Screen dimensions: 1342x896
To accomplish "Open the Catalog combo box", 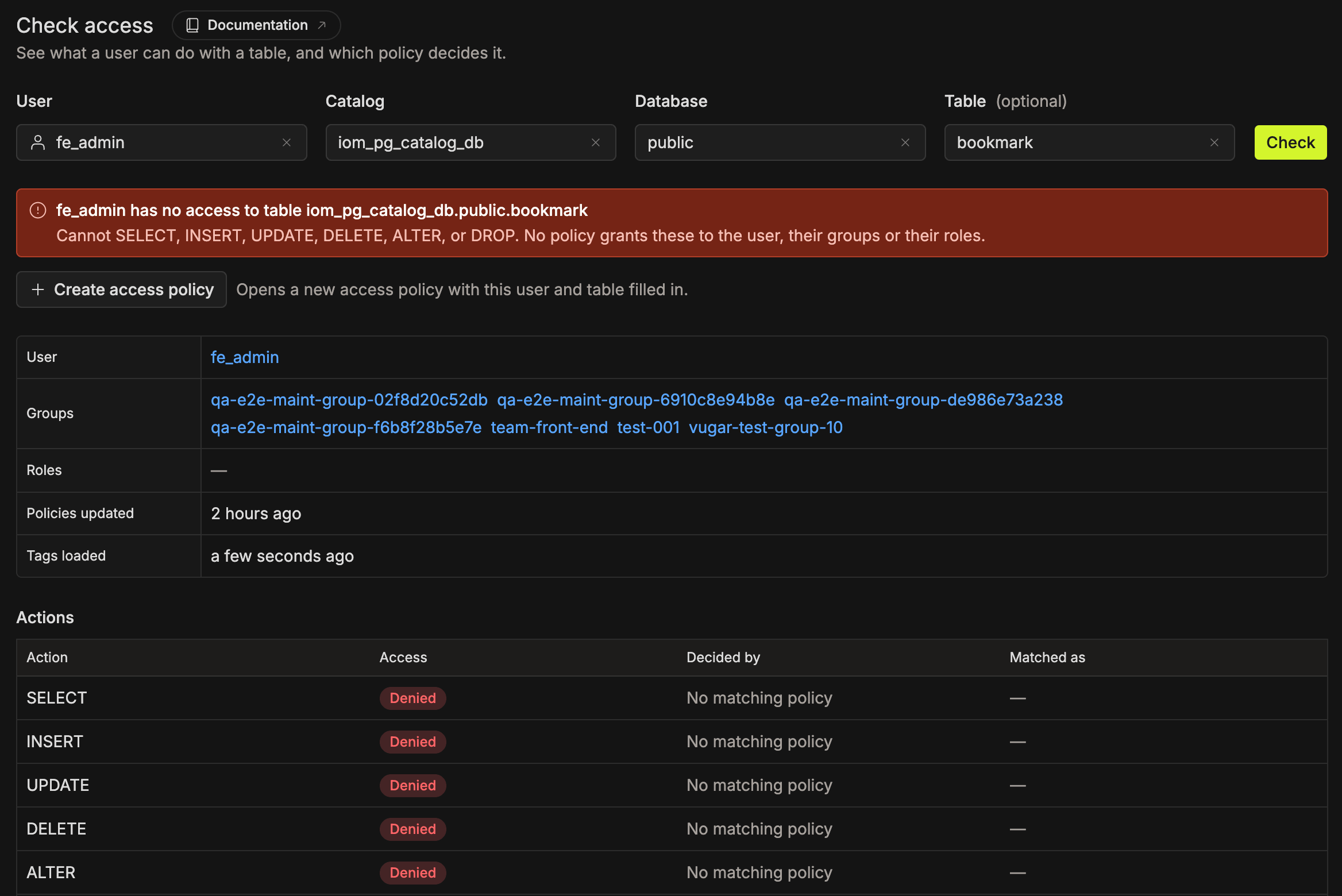I will point(471,142).
